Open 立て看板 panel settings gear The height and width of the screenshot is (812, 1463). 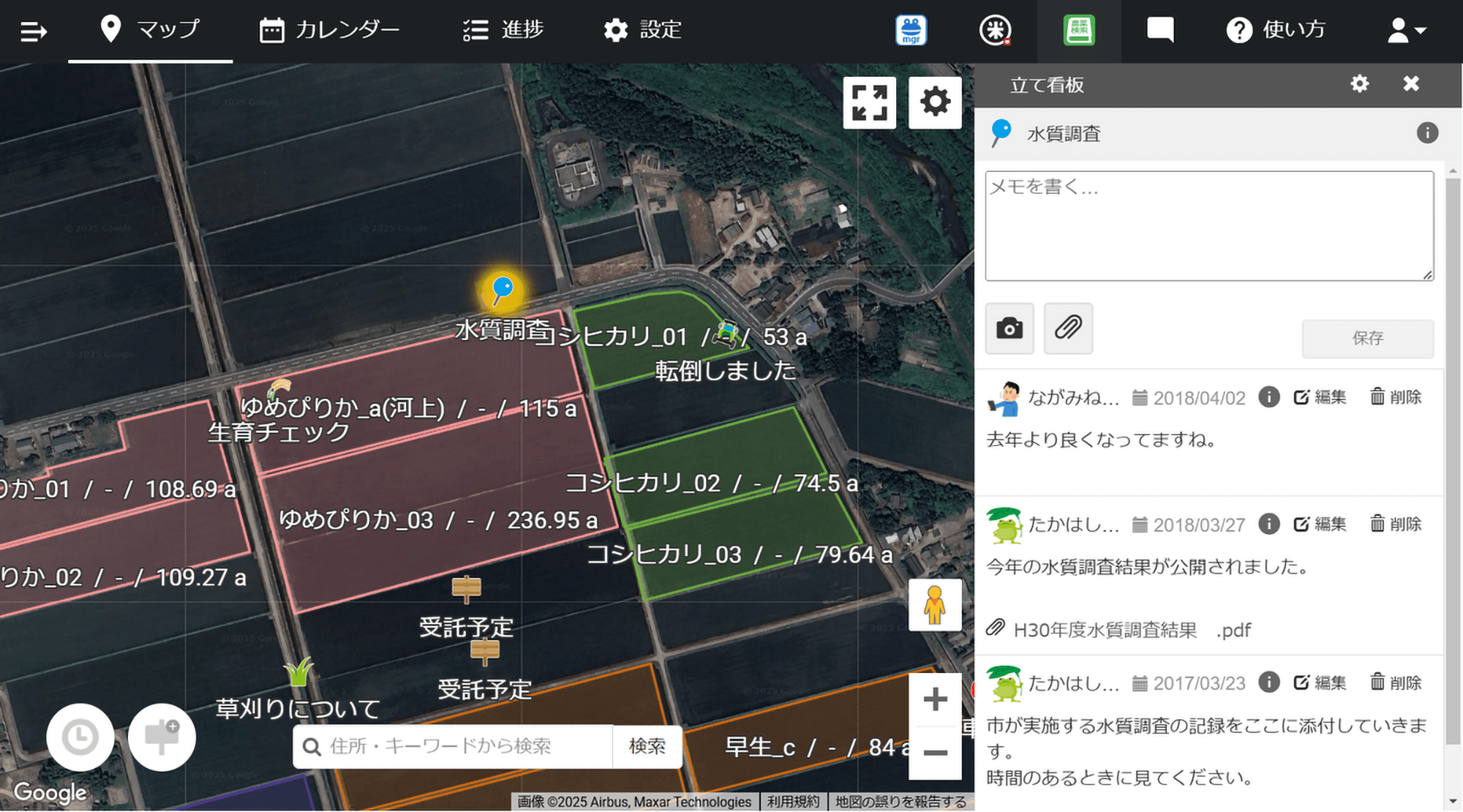click(x=1359, y=84)
